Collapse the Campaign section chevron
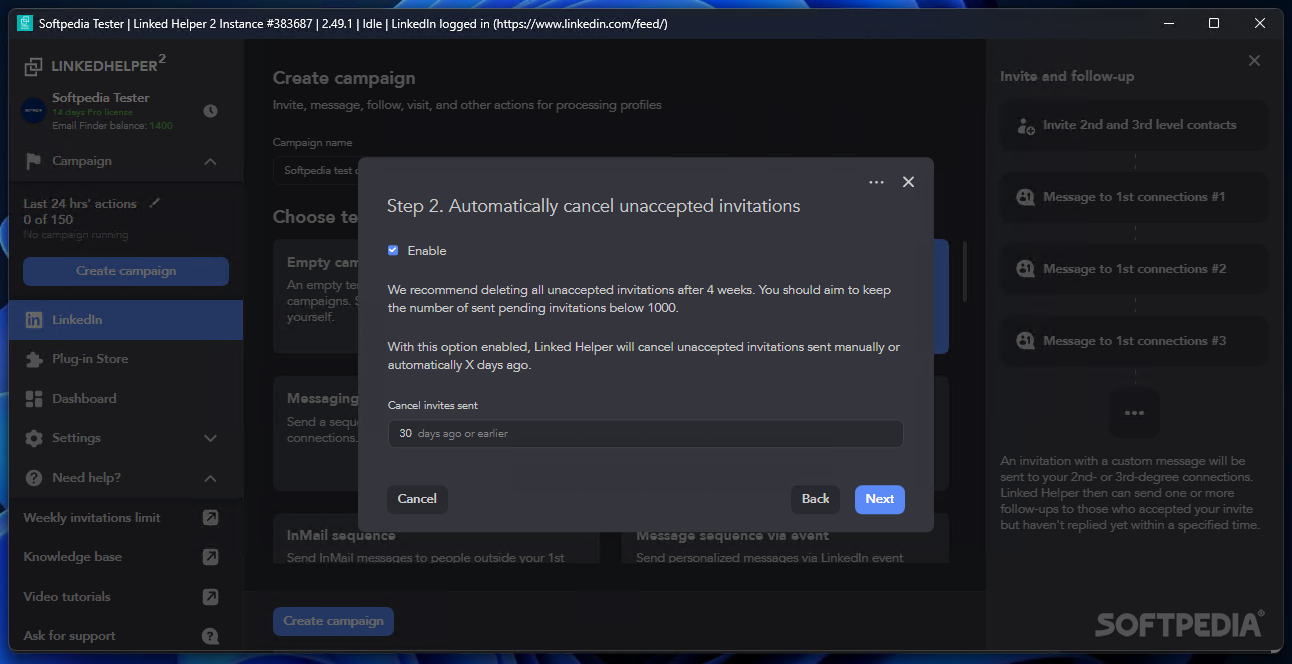The image size is (1292, 664). pyautogui.click(x=210, y=161)
